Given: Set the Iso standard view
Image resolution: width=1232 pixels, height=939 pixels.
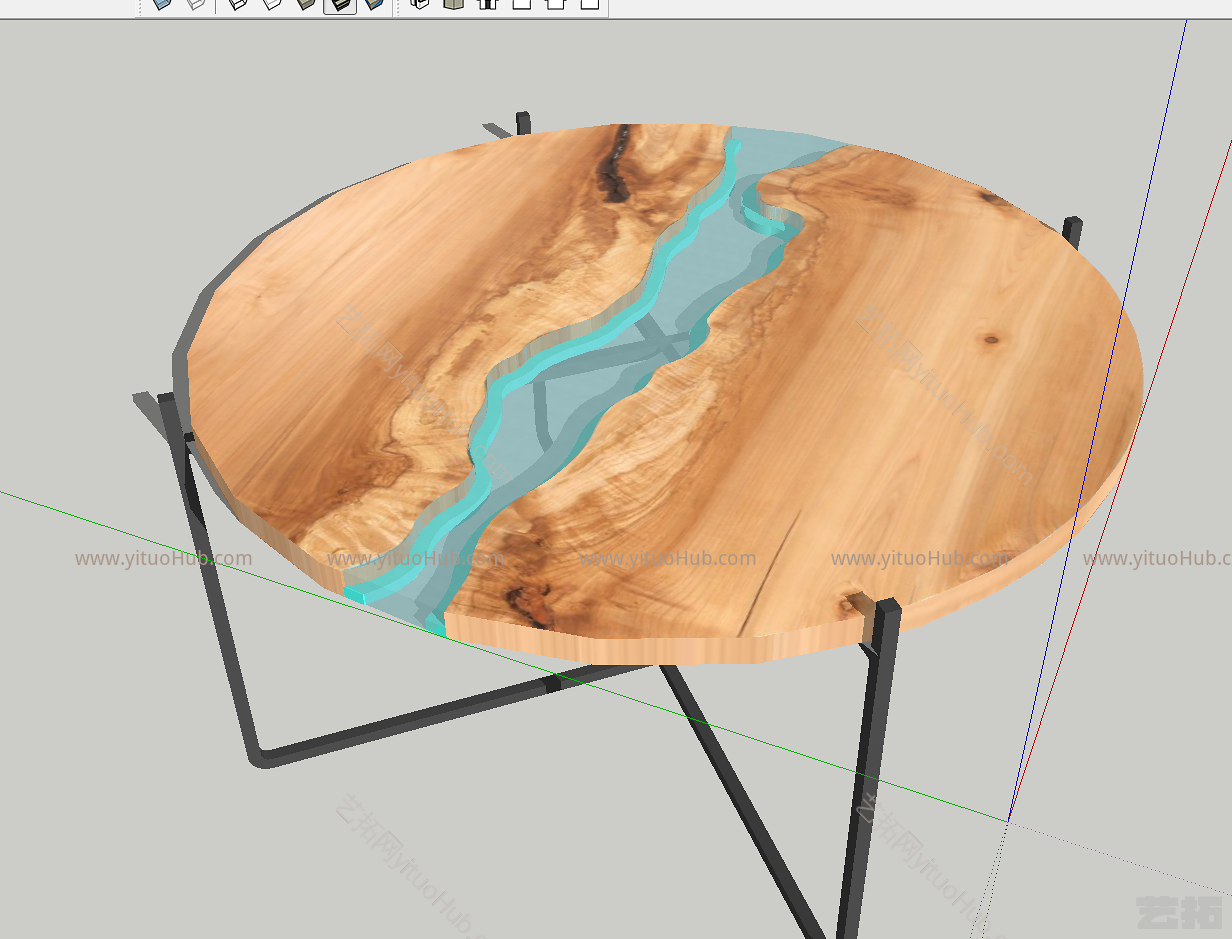Looking at the screenshot, I should (420, 3).
